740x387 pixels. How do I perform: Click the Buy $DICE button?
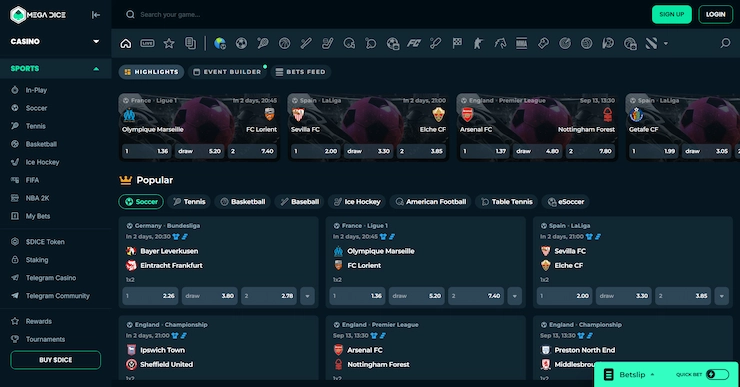click(x=56, y=360)
